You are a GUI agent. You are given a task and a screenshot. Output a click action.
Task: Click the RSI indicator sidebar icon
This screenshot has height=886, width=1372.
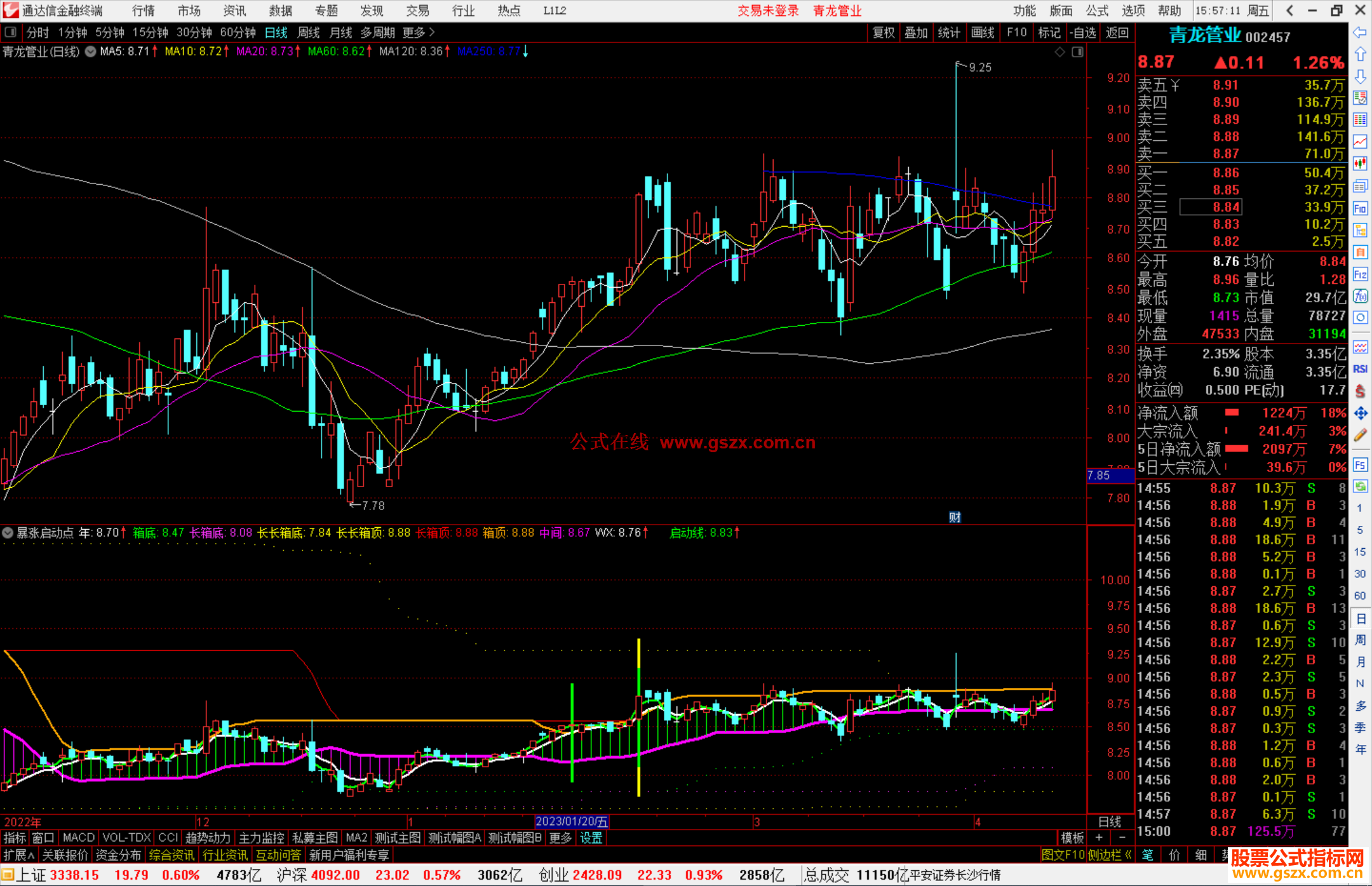tap(1360, 369)
